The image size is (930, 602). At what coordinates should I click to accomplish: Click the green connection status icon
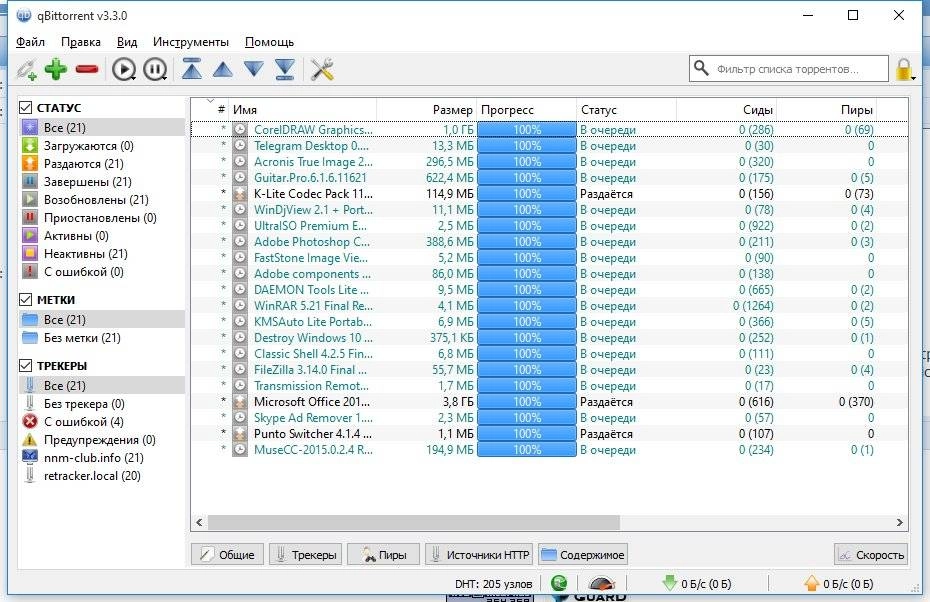559,584
